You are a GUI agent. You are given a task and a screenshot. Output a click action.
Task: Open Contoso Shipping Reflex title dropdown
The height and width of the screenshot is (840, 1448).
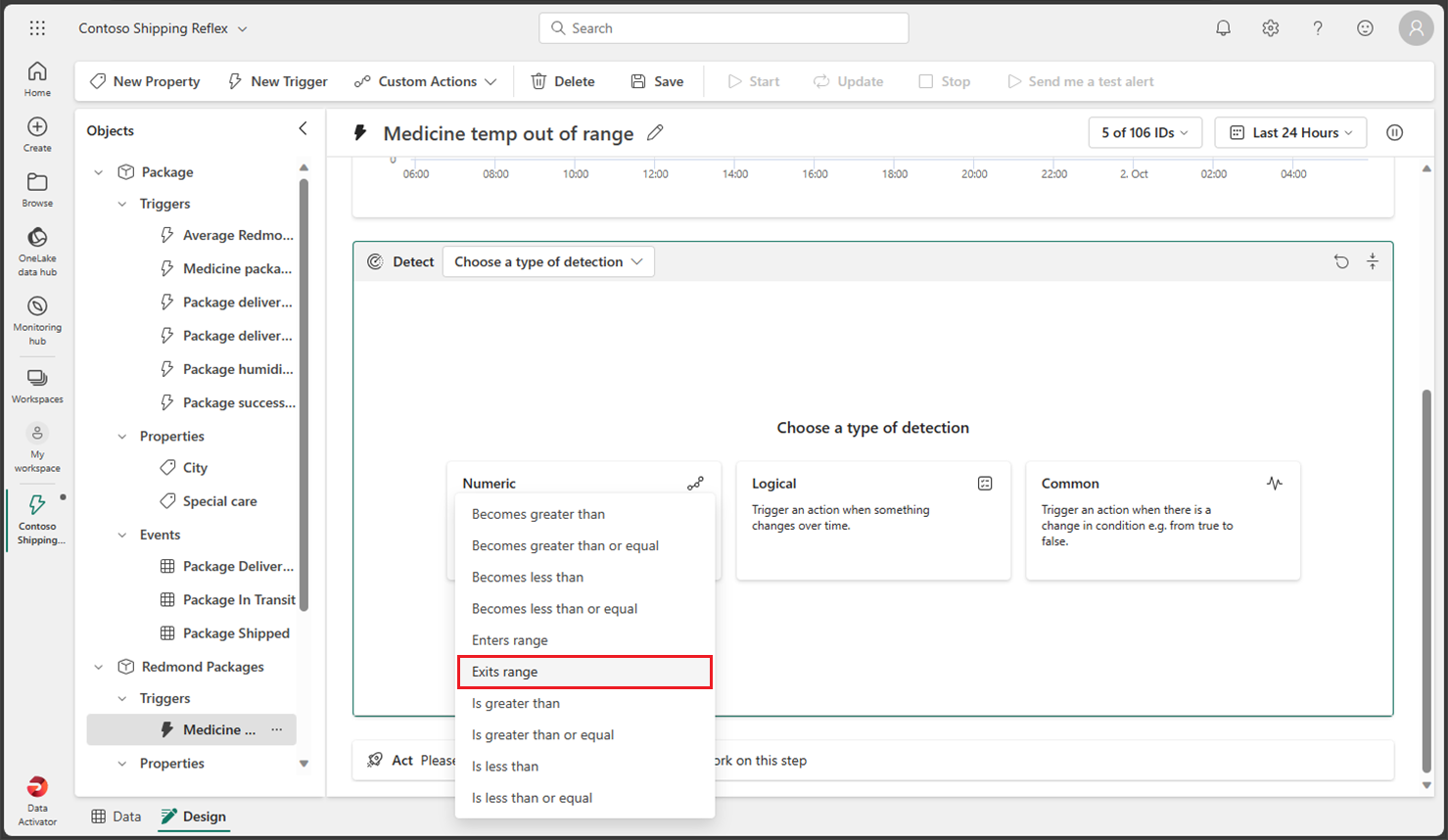click(x=163, y=28)
